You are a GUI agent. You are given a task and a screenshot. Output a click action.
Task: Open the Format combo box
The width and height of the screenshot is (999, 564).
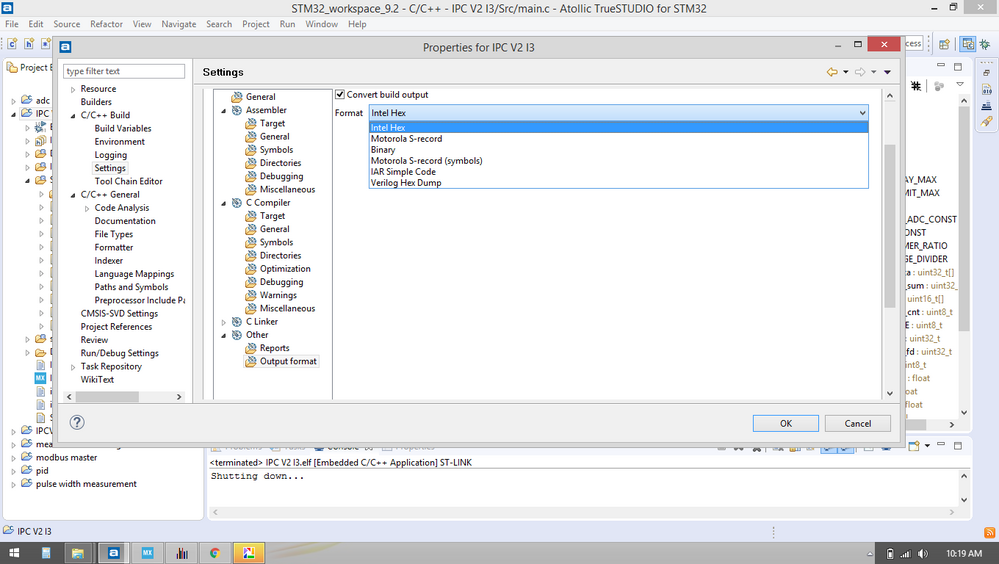619,113
